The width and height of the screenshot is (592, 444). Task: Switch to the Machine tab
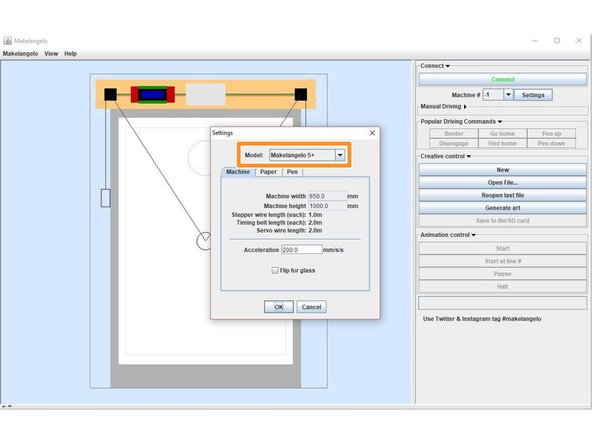tap(238, 172)
